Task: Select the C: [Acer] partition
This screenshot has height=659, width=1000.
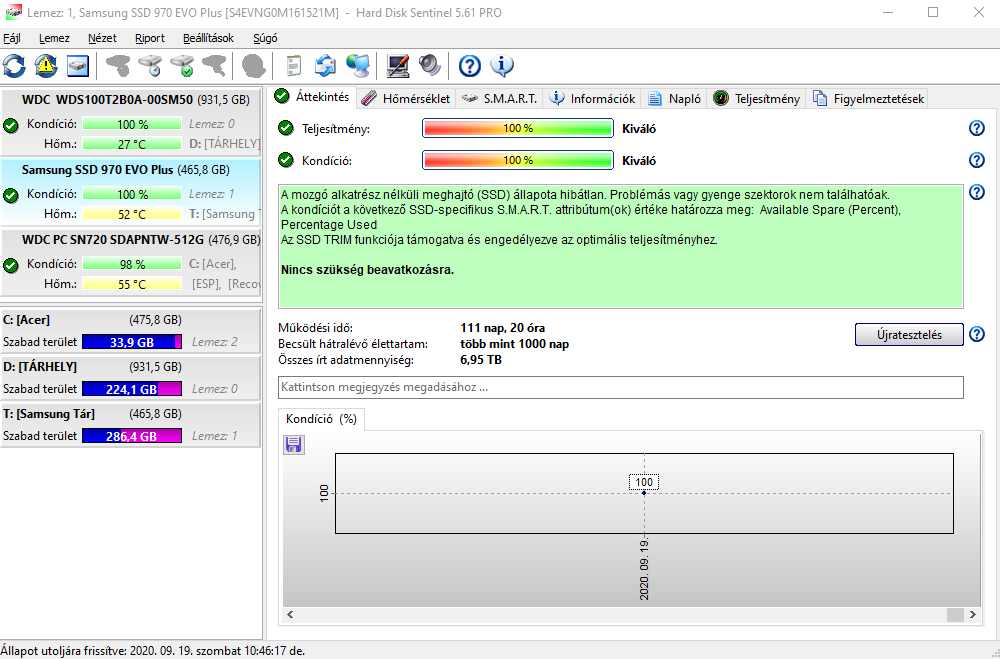Action: point(131,330)
